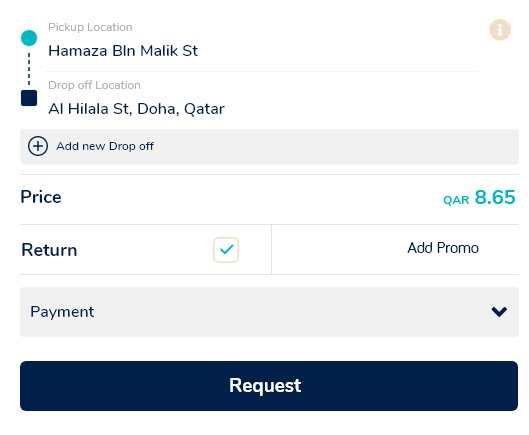Click the QAR currency label
This screenshot has height=435, width=529.
[456, 200]
